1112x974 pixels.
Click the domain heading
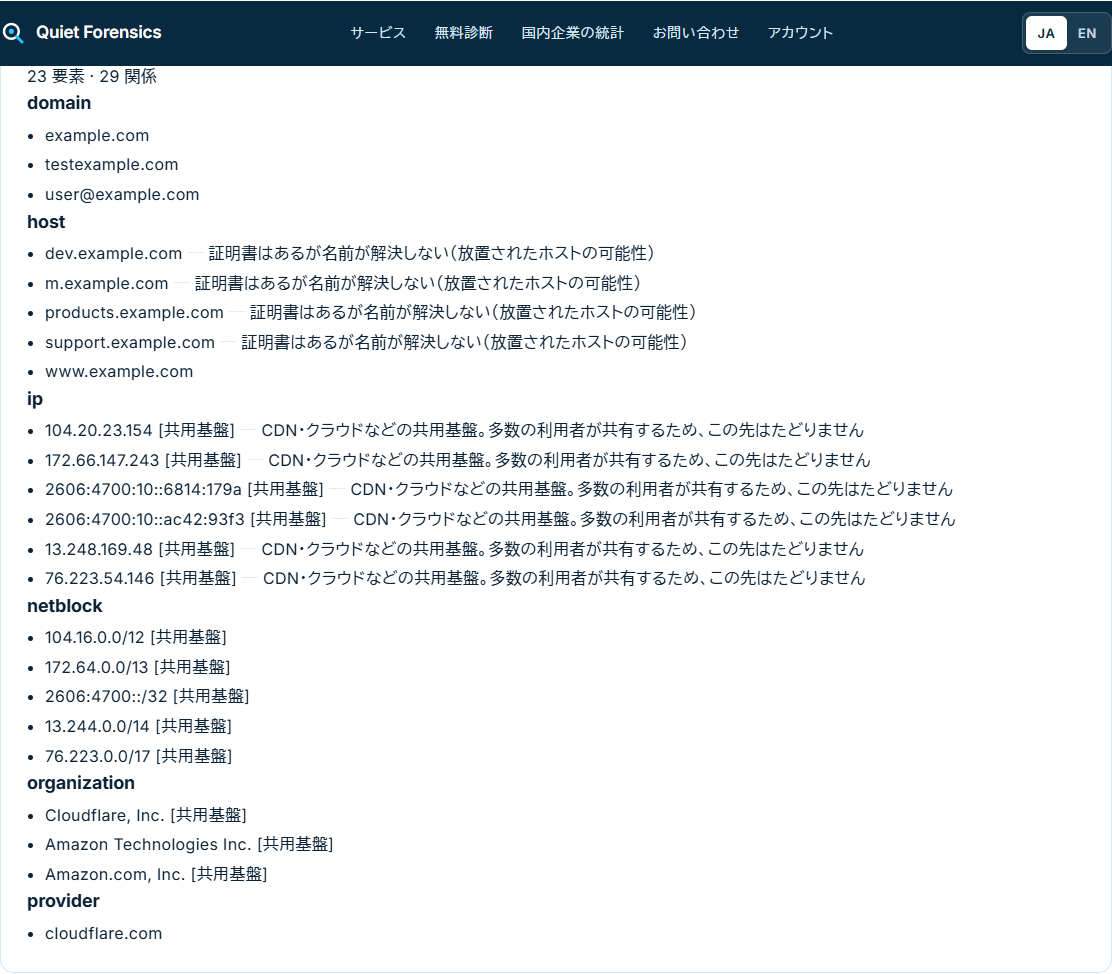click(59, 104)
